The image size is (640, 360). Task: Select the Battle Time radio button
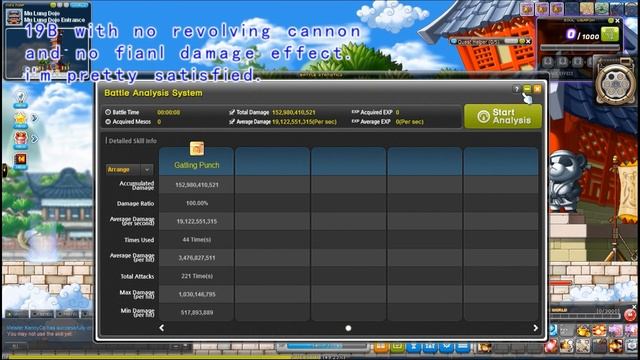tap(108, 112)
